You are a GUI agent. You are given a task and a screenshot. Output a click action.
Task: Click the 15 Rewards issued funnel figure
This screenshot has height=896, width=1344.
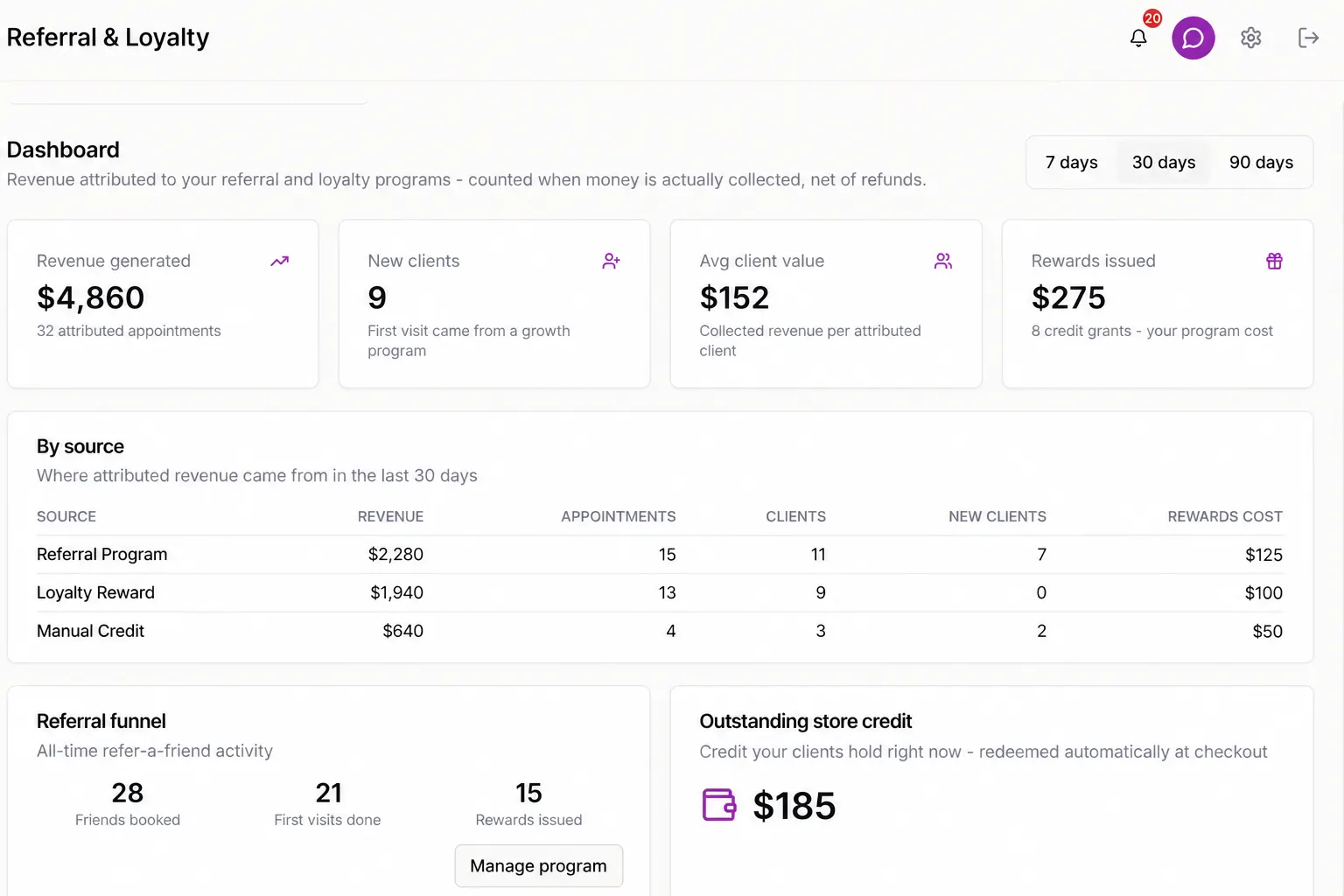point(528,793)
